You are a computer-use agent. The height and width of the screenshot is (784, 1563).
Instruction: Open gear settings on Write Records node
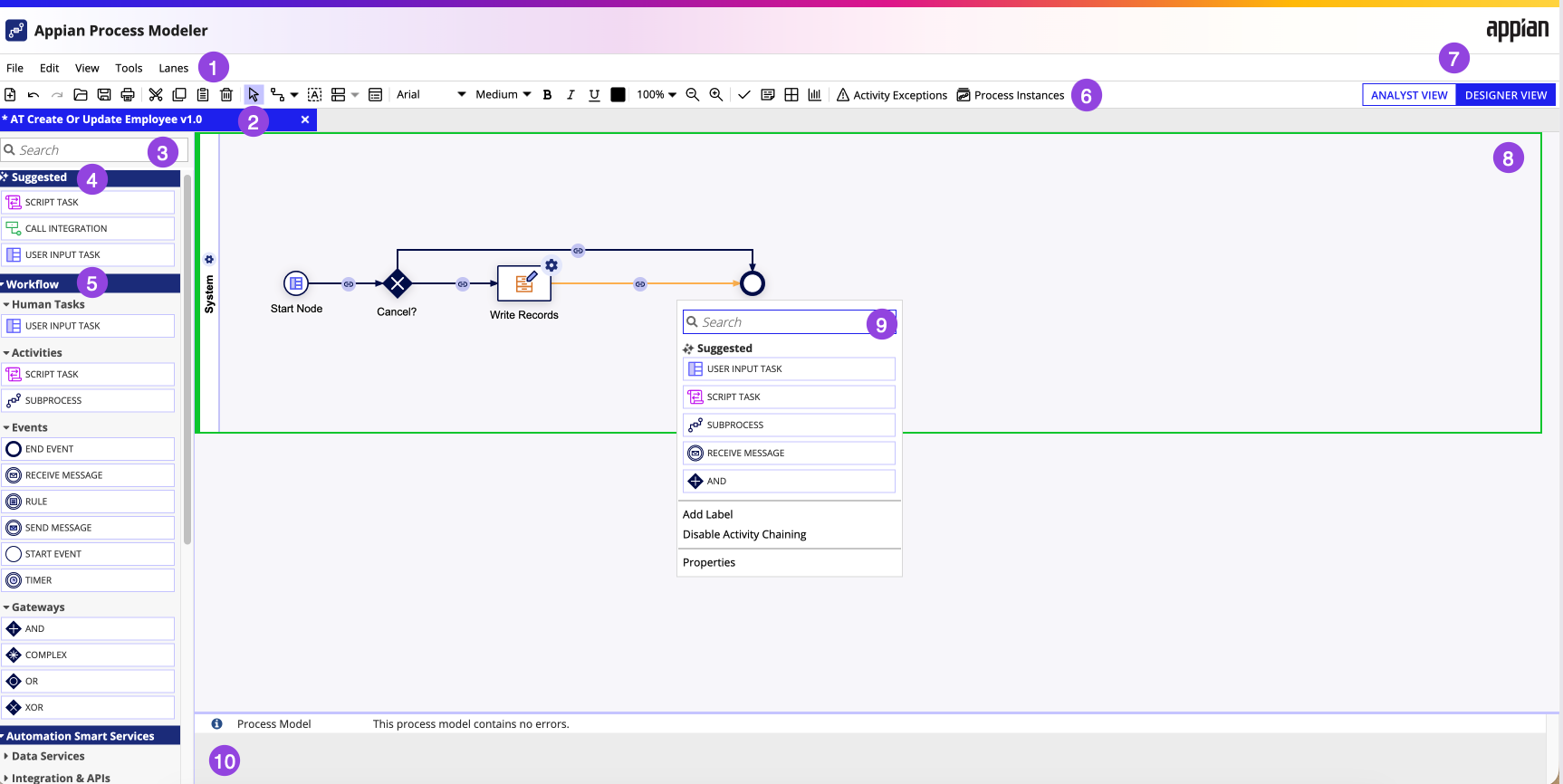pos(551,265)
